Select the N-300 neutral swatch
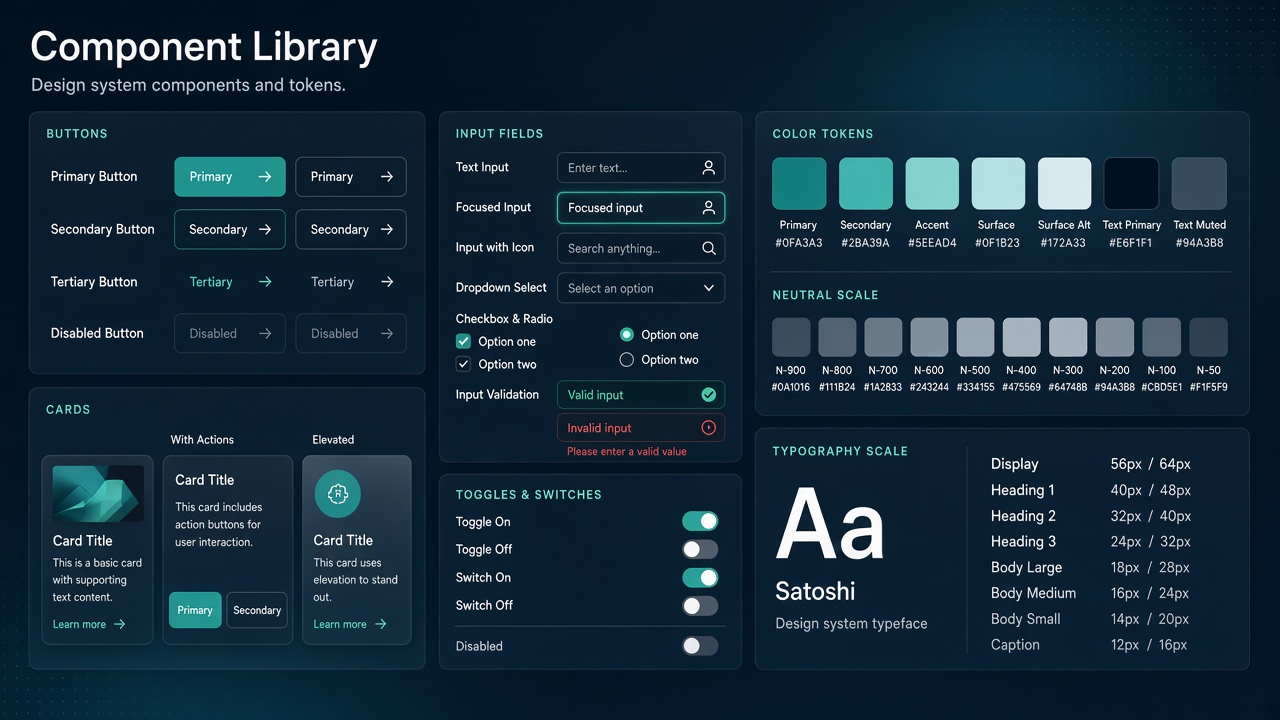 click(1068, 337)
